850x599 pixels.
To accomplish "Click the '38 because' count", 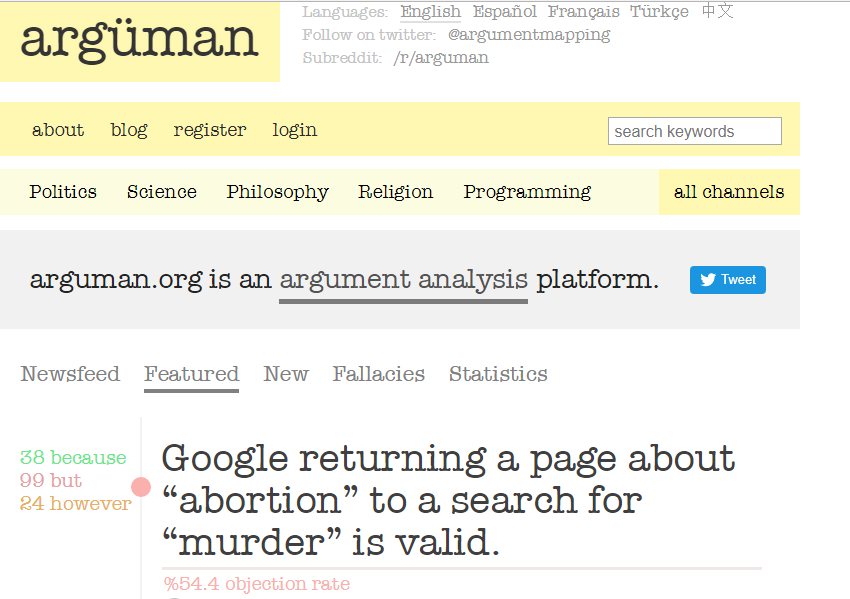I will click(73, 458).
